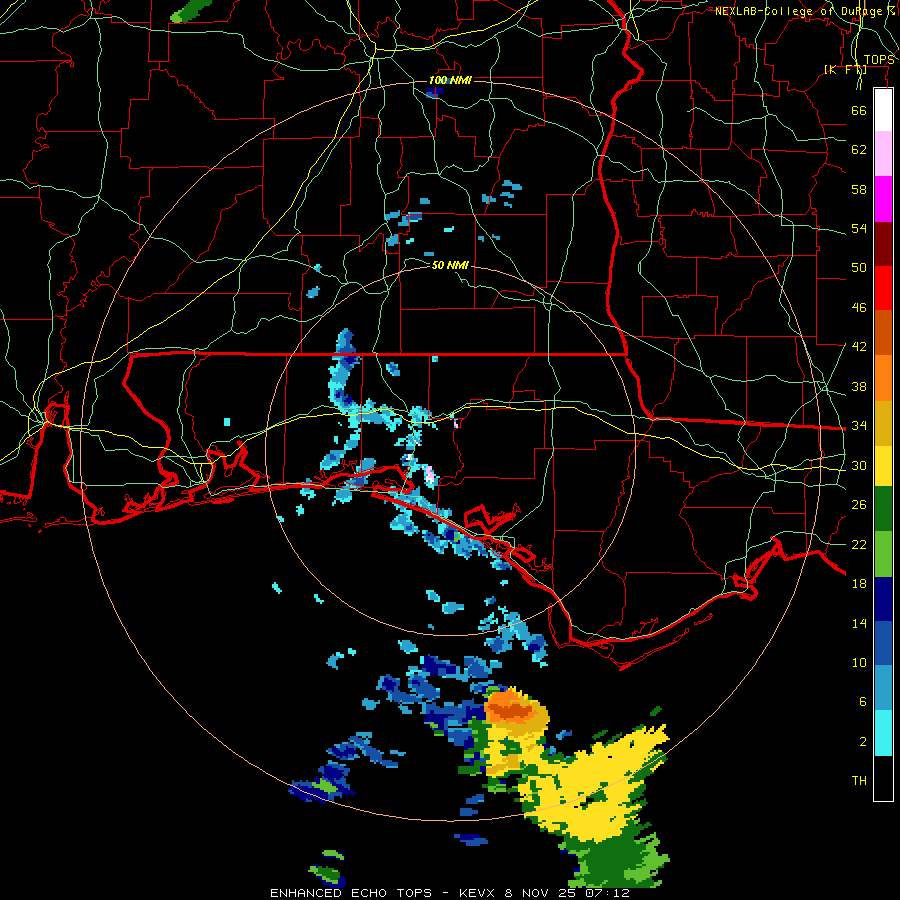Click the 14 scale label
The image size is (900, 900).
point(859,623)
